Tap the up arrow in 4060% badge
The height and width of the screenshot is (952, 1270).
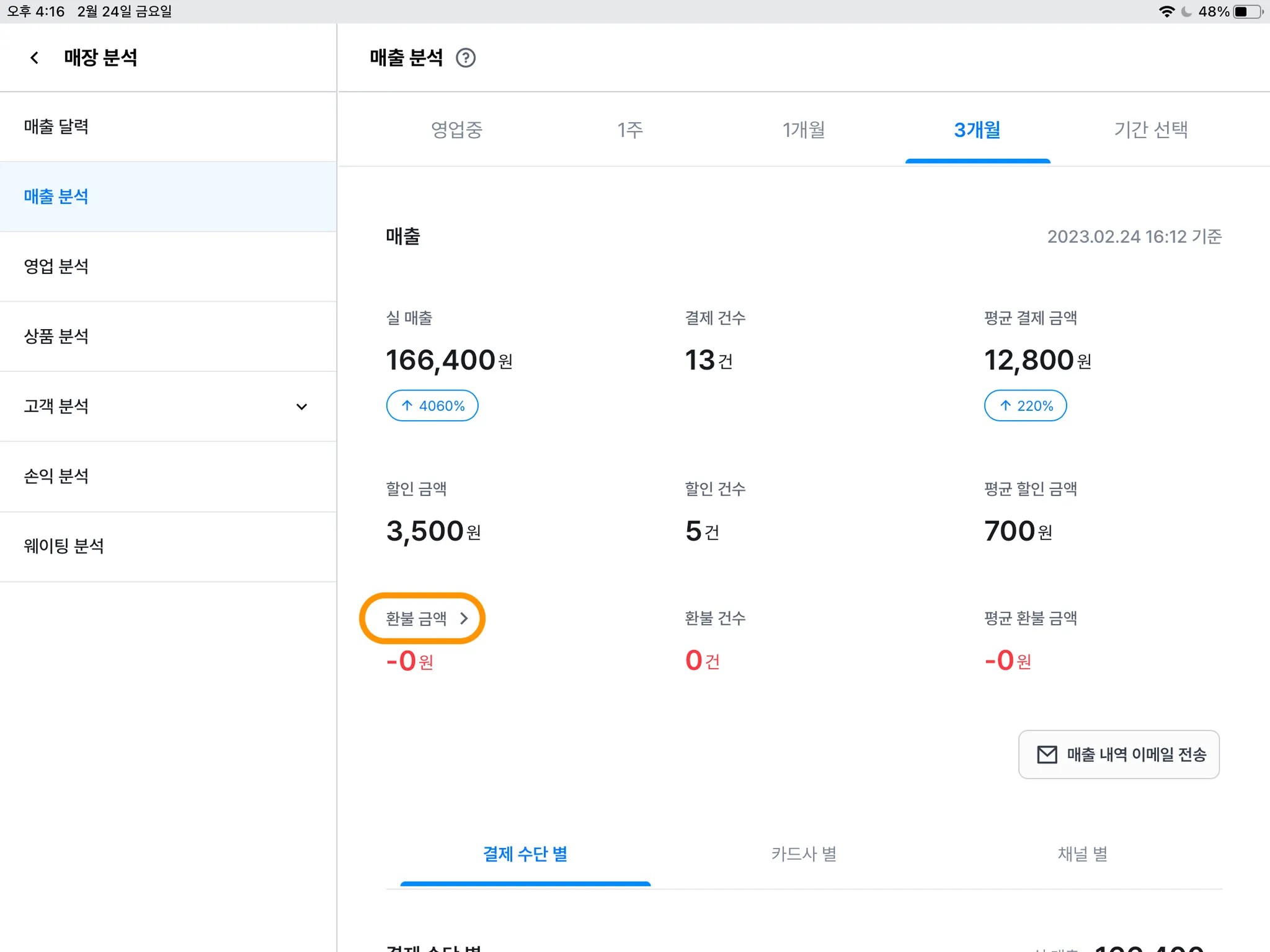(407, 405)
